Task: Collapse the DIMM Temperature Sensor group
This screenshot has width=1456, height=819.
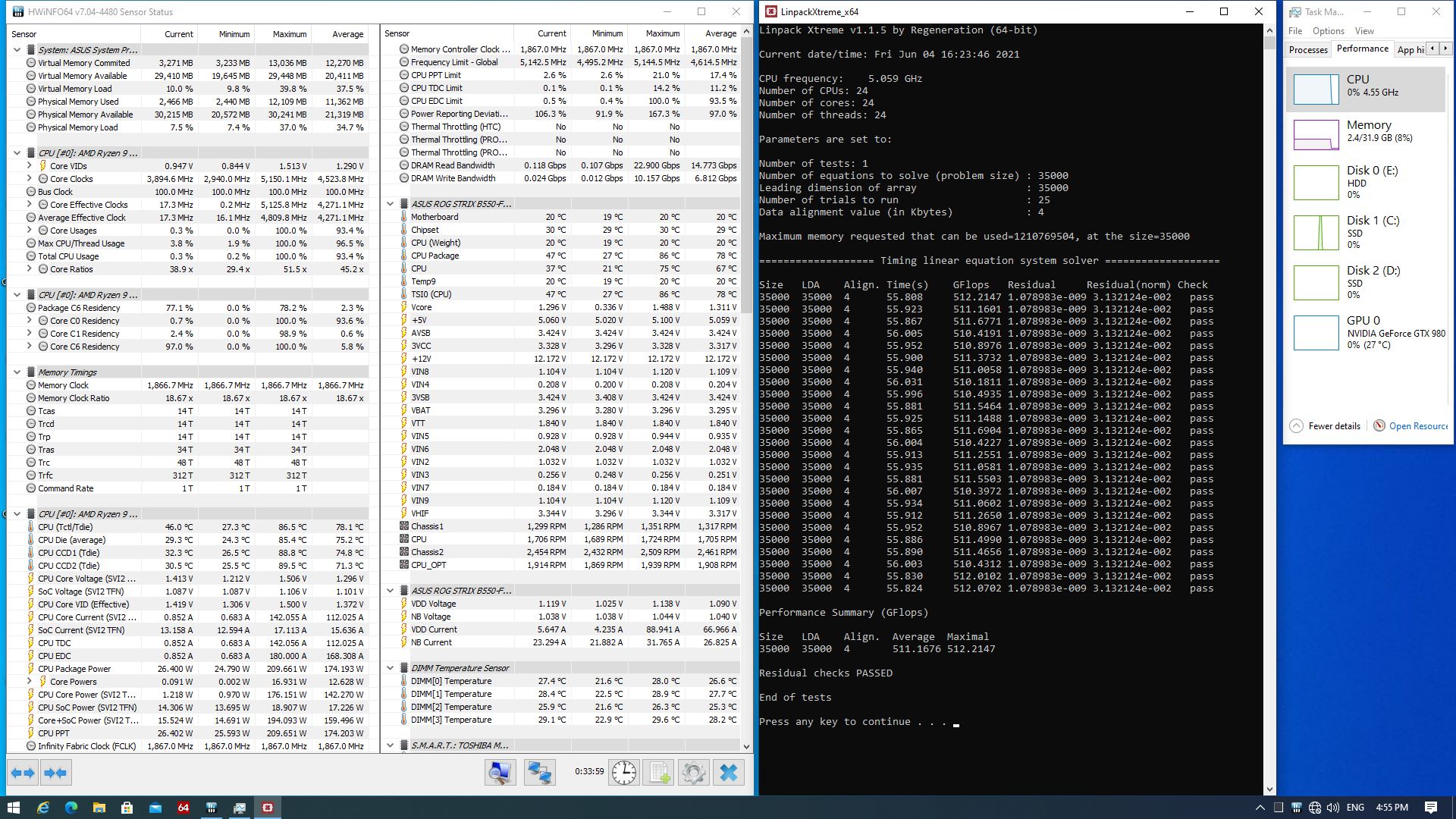Action: click(391, 667)
